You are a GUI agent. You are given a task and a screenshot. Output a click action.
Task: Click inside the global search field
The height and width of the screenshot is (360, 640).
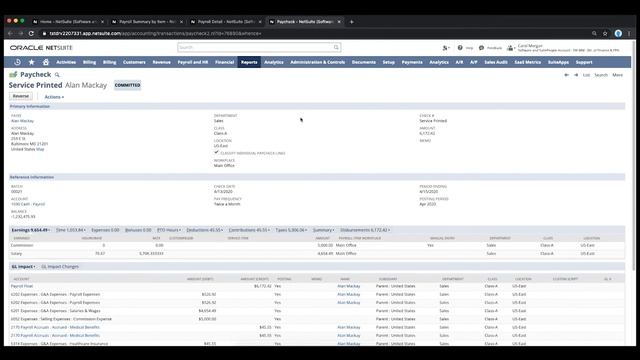coord(255,47)
